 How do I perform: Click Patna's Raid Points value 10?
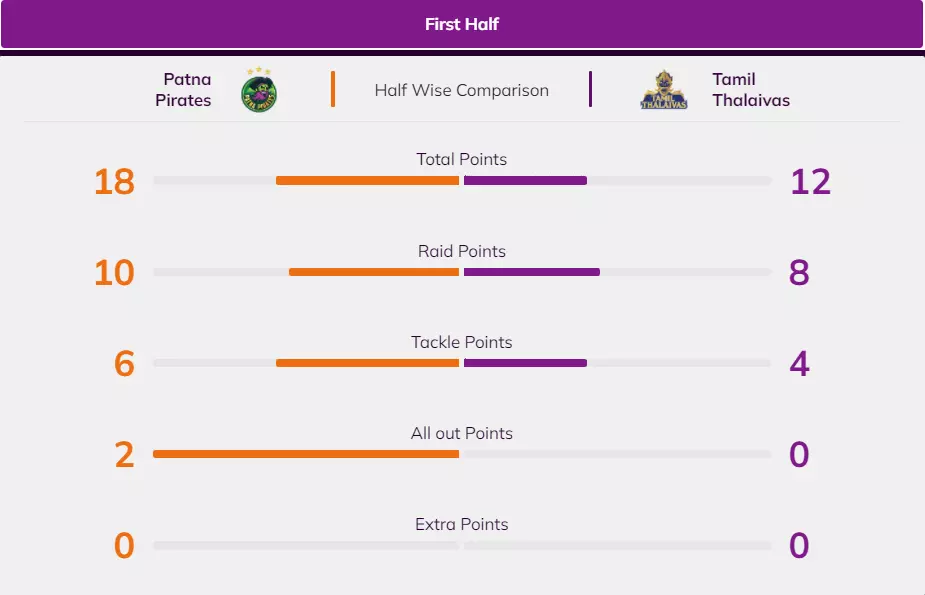click(114, 273)
